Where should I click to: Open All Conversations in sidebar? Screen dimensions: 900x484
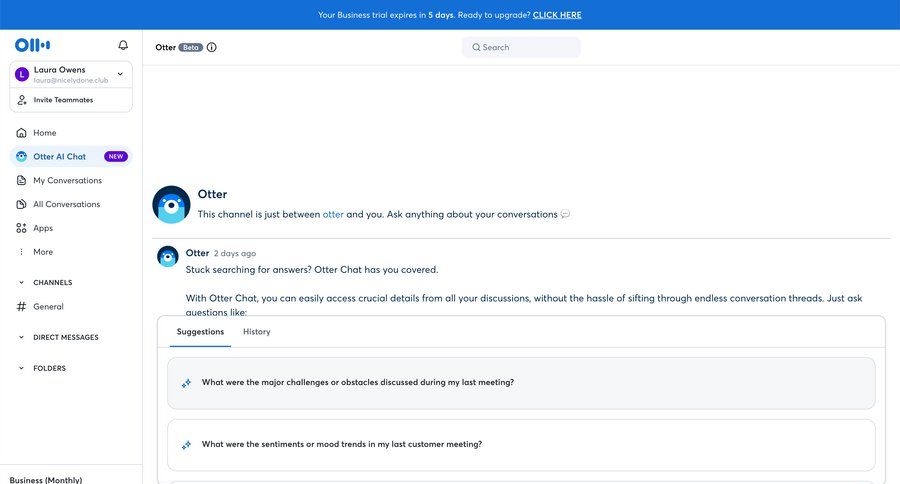tap(71, 204)
